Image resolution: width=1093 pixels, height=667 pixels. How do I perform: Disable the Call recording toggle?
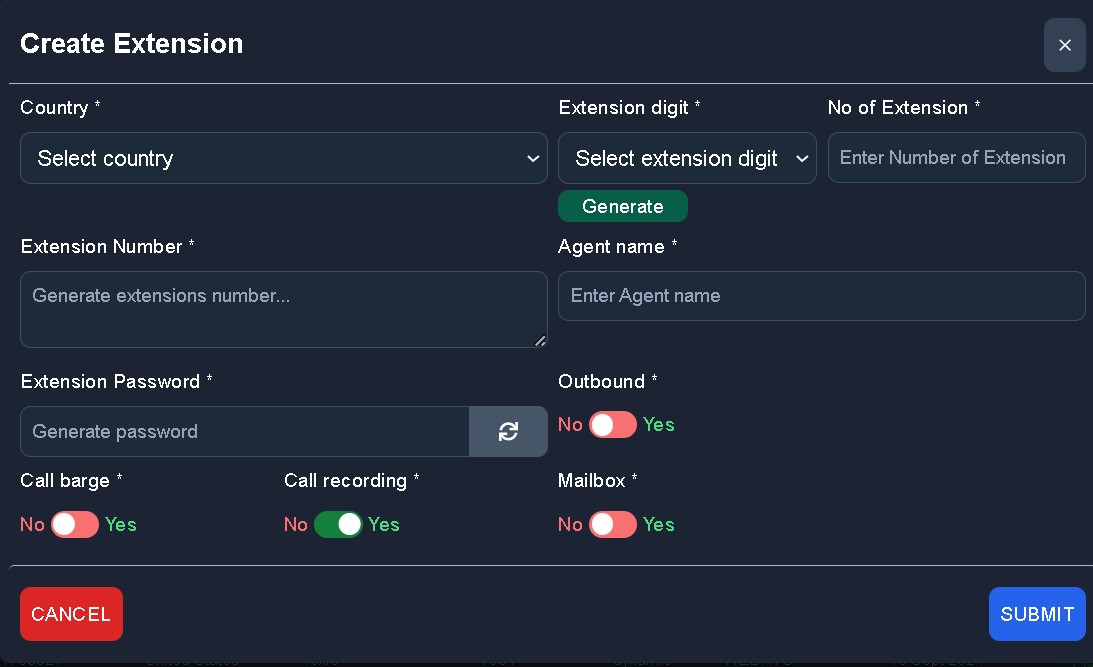pyautogui.click(x=338, y=525)
